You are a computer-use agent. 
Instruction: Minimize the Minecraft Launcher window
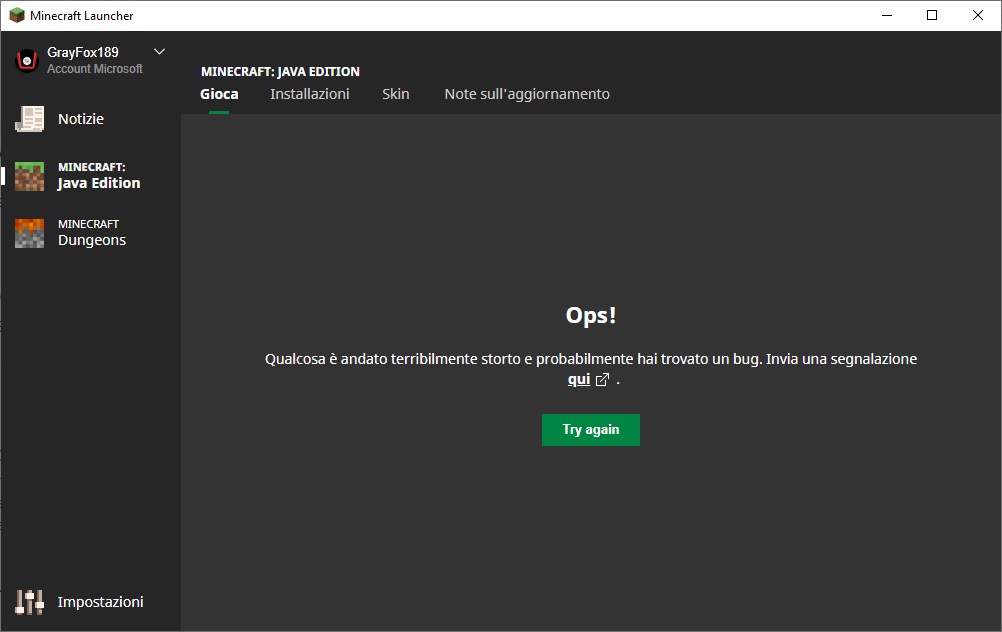pos(886,15)
